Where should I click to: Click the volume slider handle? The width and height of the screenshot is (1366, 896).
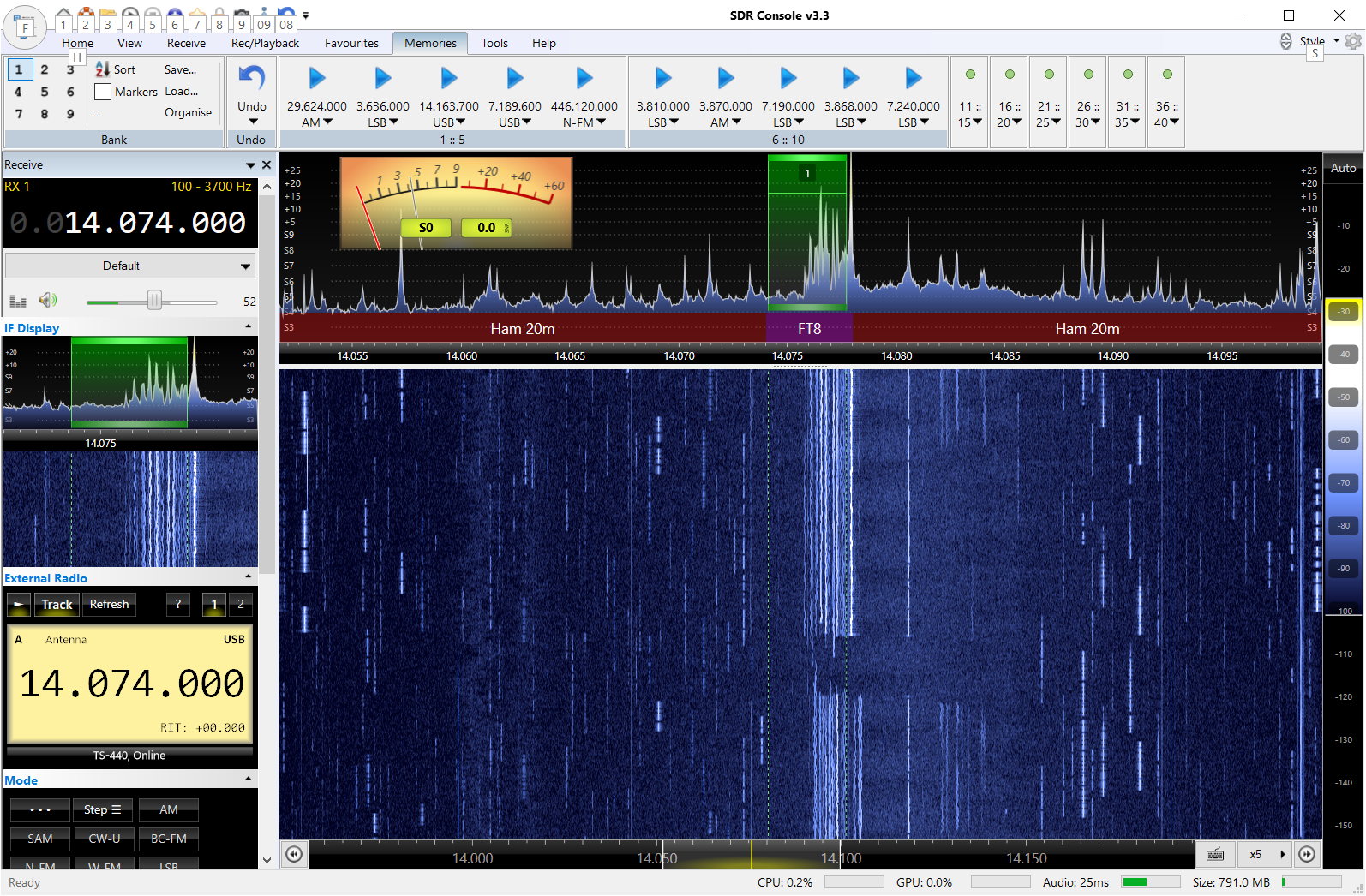point(154,301)
